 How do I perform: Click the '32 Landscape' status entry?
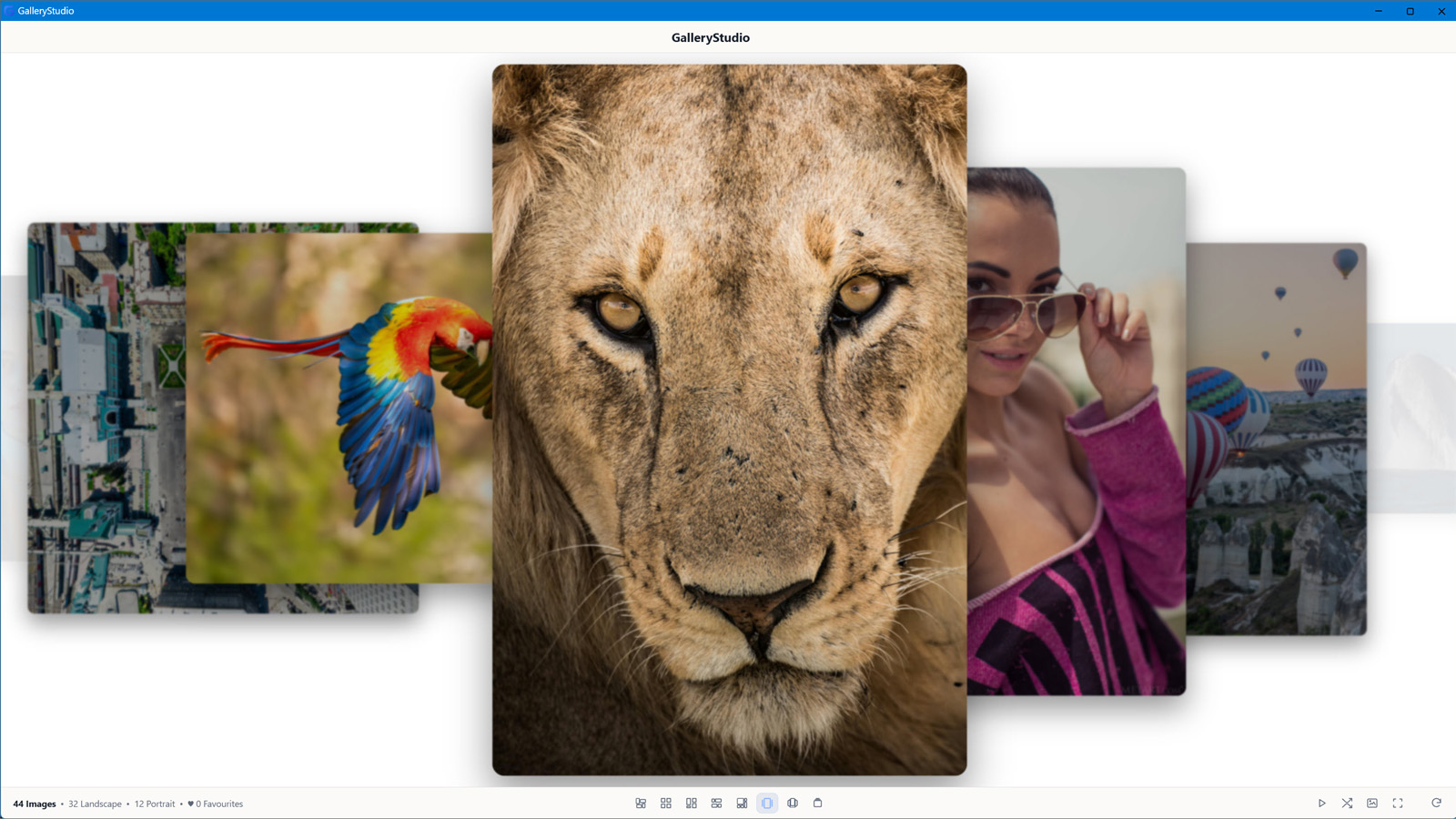(95, 804)
